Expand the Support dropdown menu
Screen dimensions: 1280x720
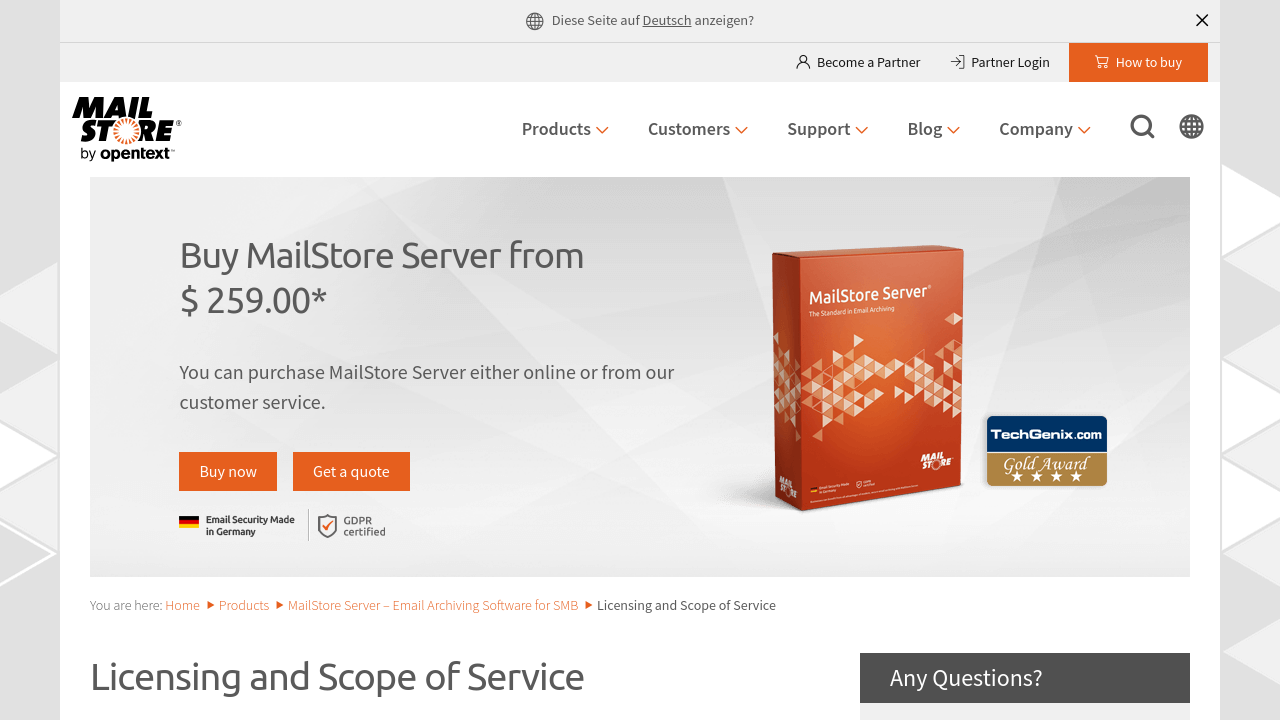coord(827,129)
